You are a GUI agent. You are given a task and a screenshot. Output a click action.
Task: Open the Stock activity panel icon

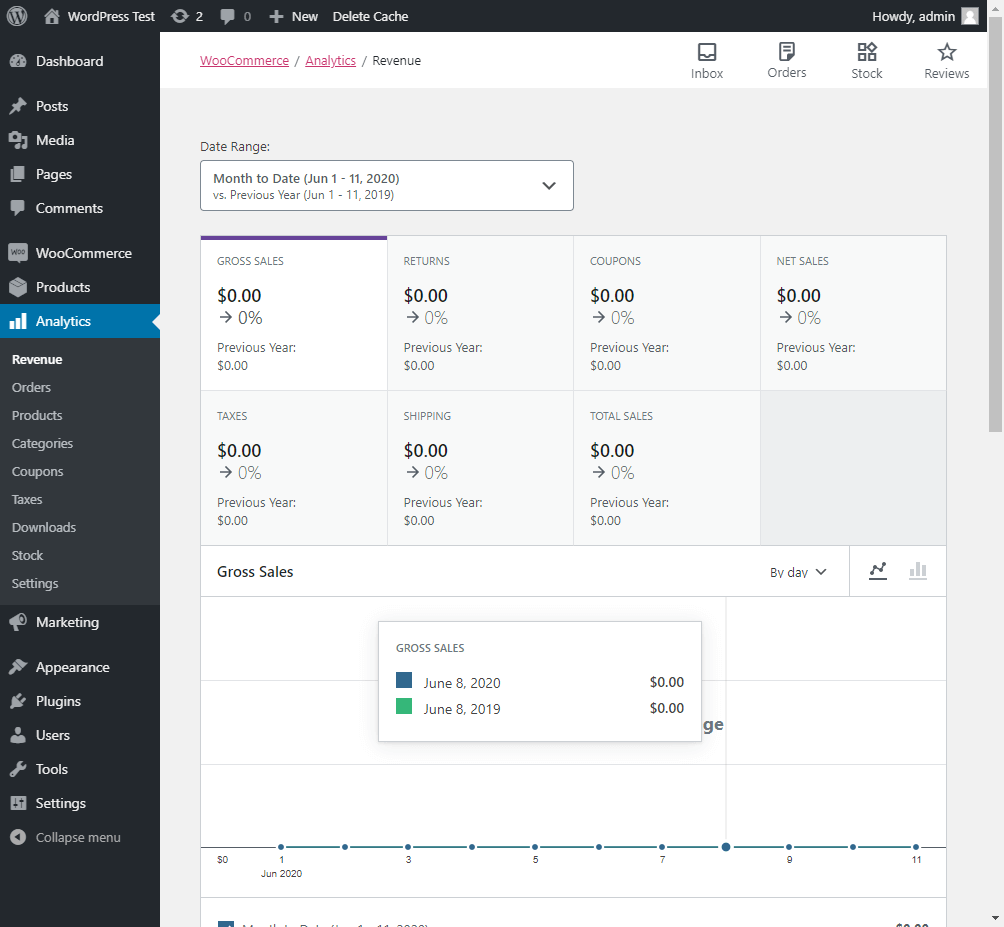click(x=867, y=52)
